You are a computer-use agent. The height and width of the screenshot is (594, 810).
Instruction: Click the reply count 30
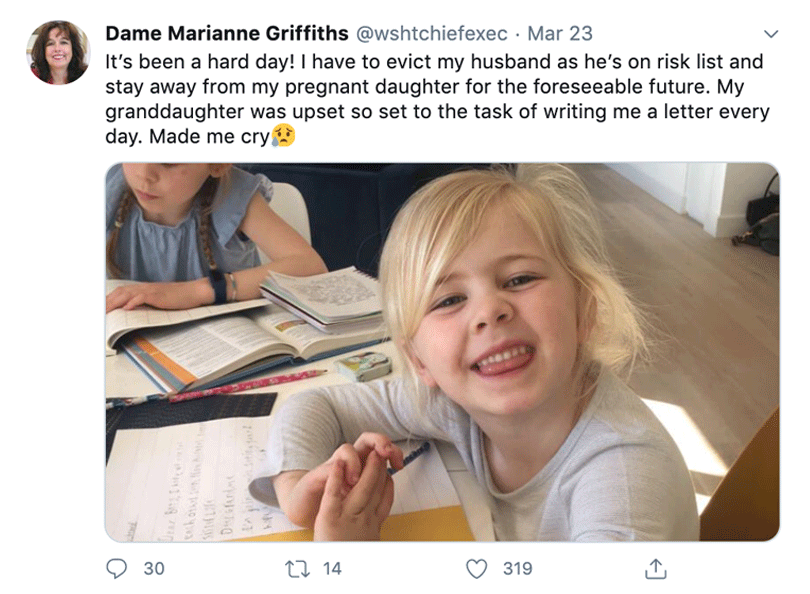tap(154, 568)
